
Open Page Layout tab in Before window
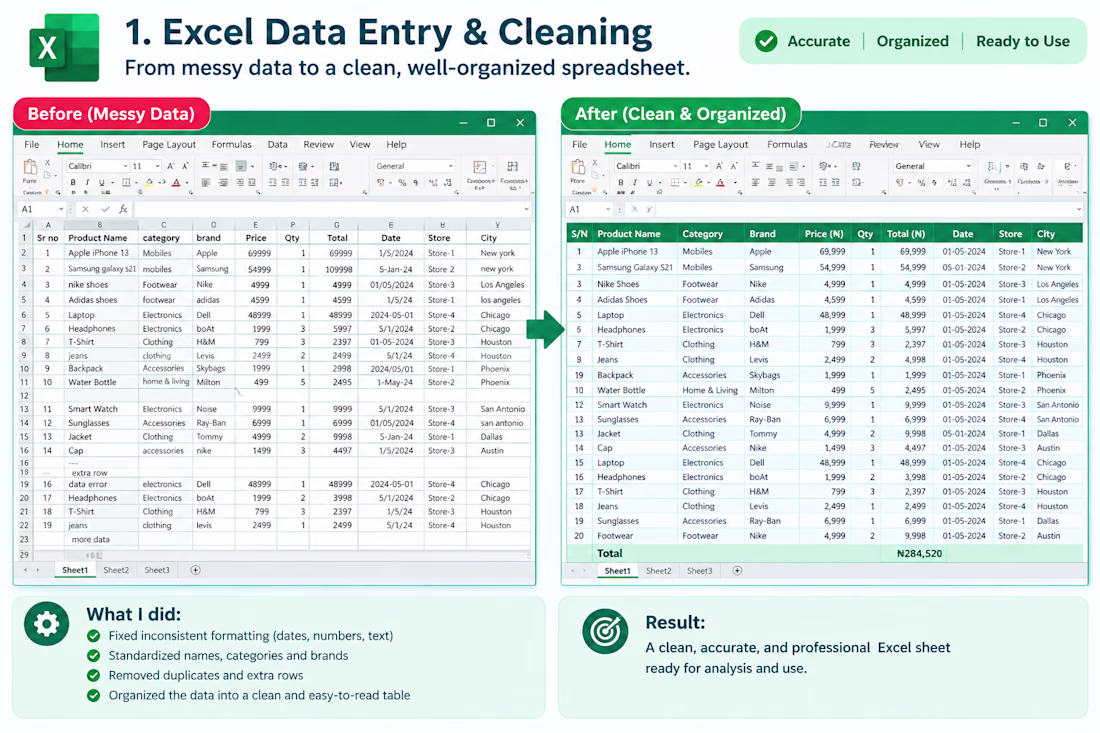[x=169, y=144]
